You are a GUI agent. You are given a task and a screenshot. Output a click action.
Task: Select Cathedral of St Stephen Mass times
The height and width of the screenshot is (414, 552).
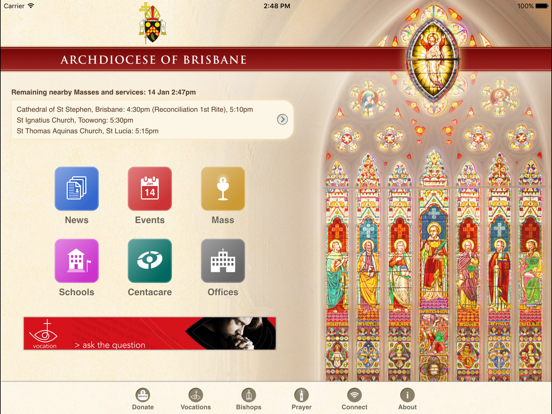135,109
